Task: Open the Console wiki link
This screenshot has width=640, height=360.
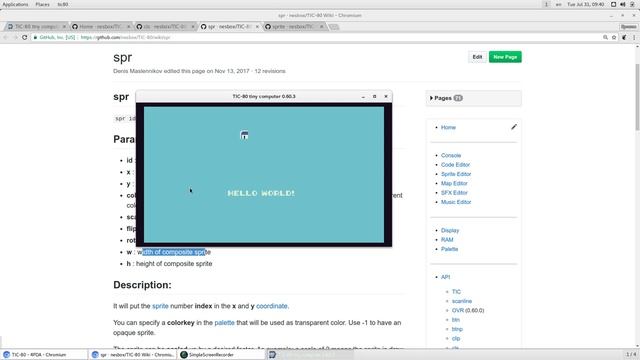Action: [x=451, y=156]
